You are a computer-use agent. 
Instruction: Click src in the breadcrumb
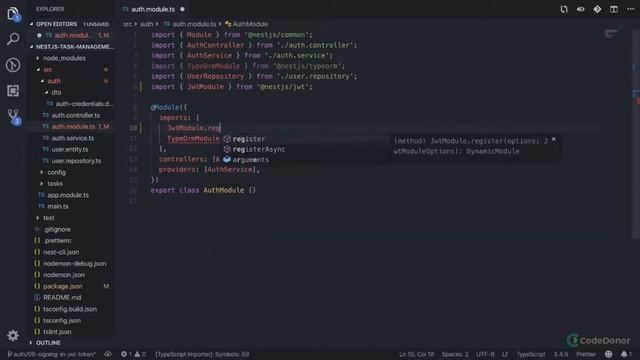[x=128, y=24]
